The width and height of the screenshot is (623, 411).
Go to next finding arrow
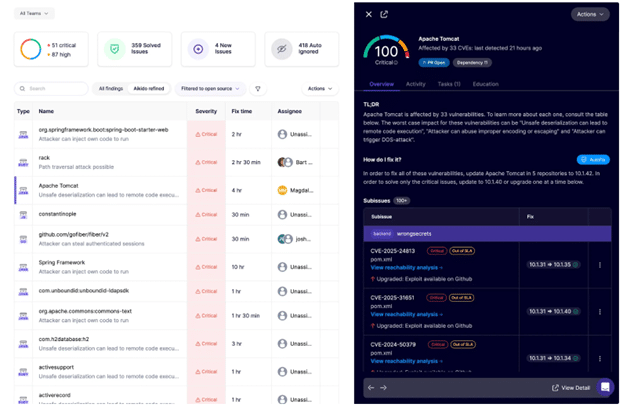(x=383, y=388)
